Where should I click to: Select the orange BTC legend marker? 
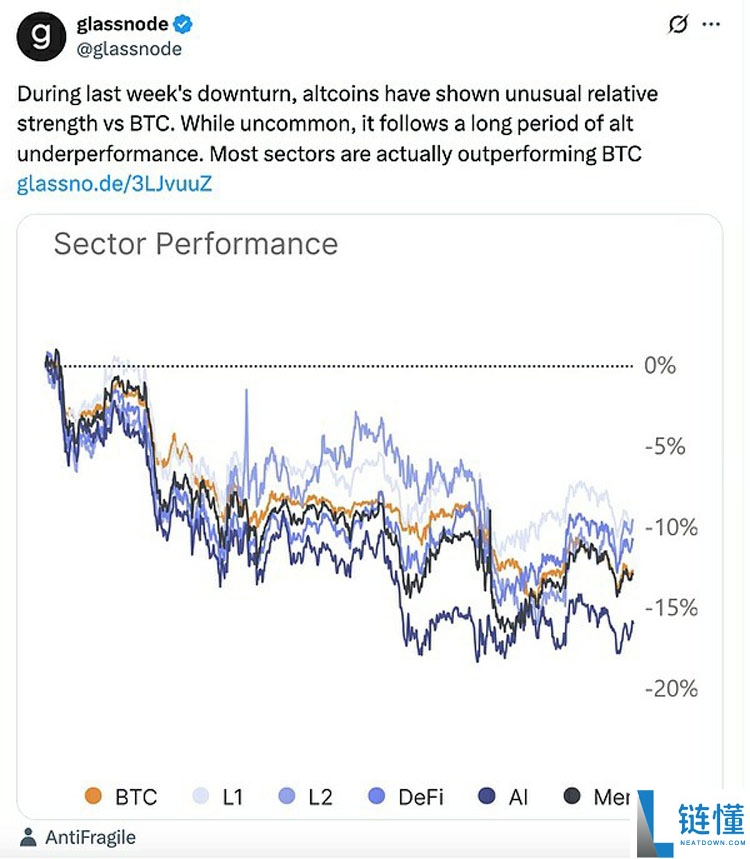click(x=95, y=798)
